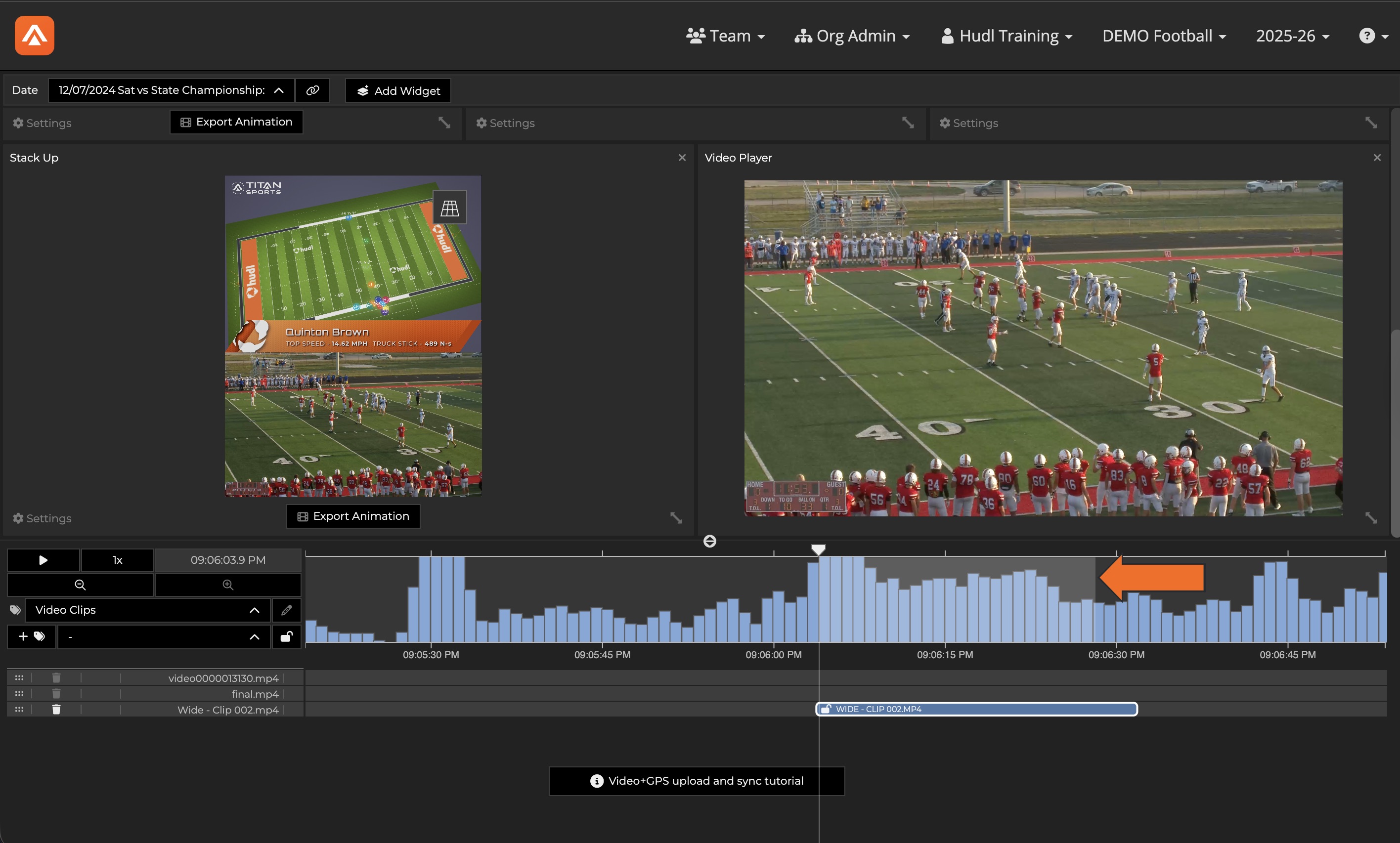Screen dimensions: 1400x843
Task: Toggle lock icon on WIDE - CLIP 002.MP4 clip
Action: click(x=826, y=709)
